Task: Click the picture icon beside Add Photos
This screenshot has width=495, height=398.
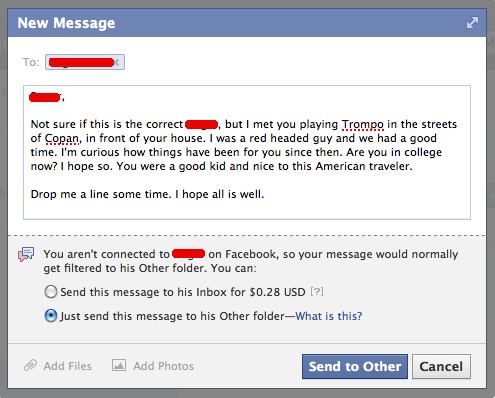Action: click(119, 365)
